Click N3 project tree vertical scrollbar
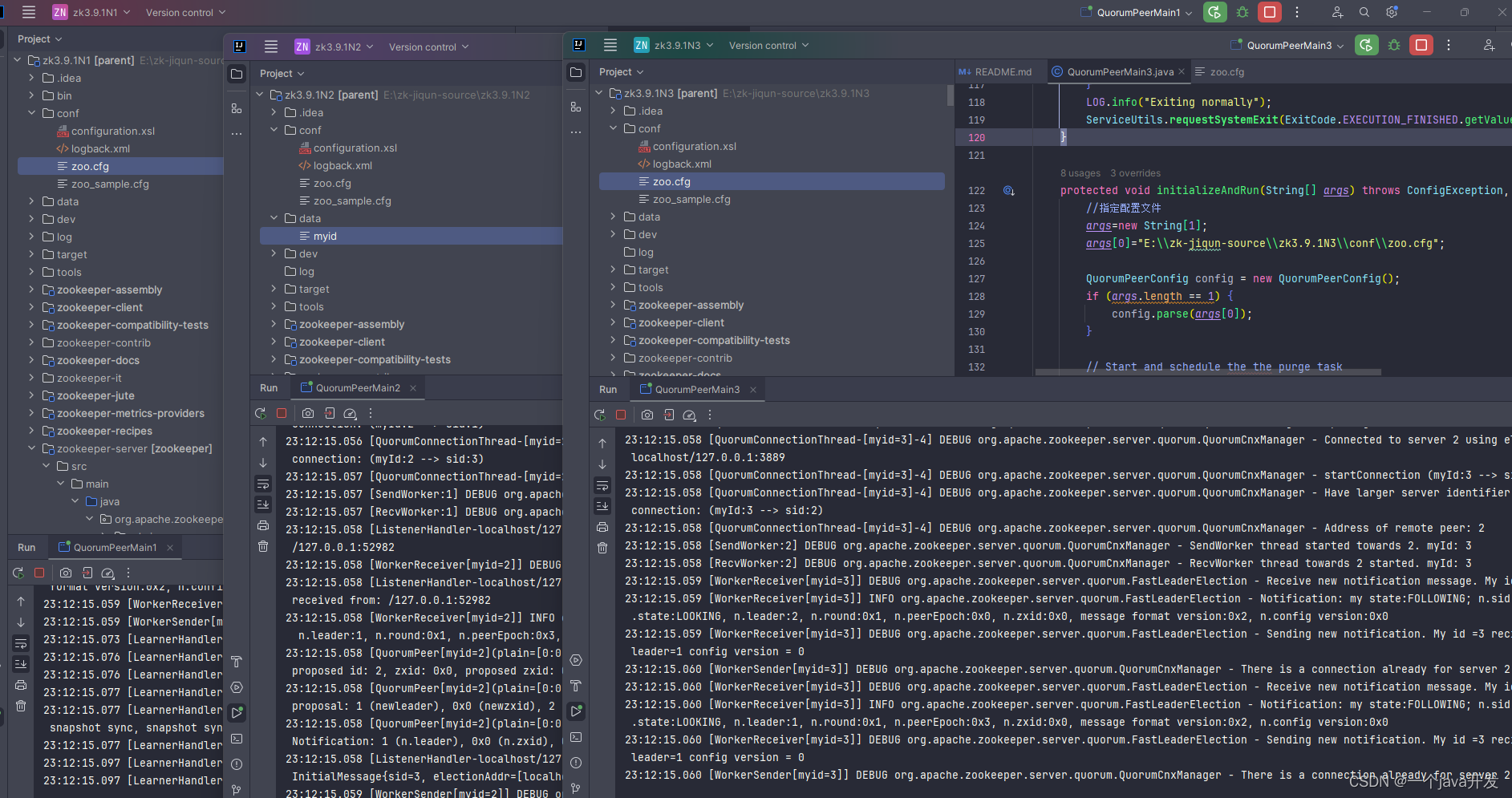 click(950, 96)
